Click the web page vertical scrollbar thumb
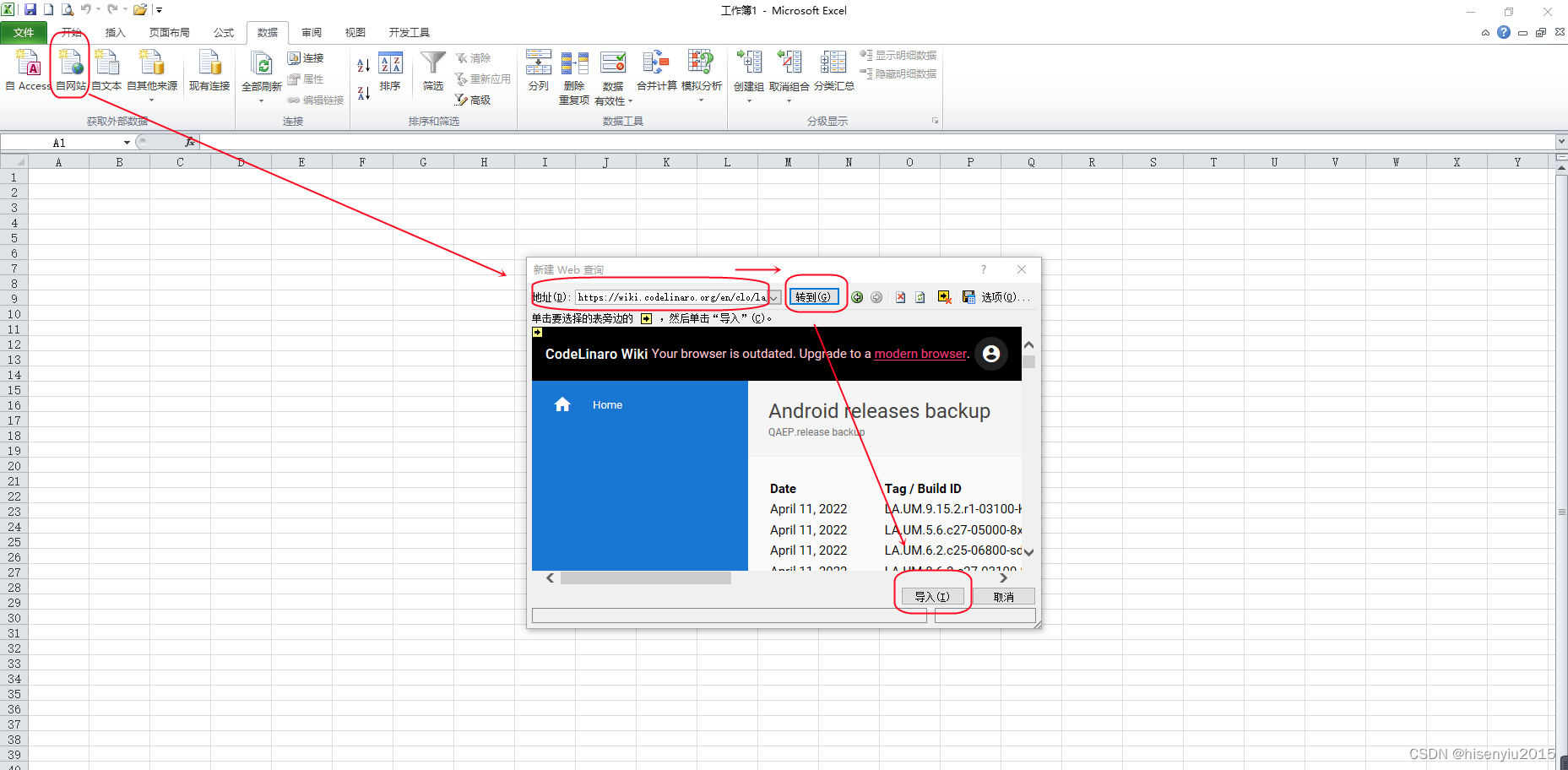Viewport: 1568px width, 770px height. (1028, 361)
